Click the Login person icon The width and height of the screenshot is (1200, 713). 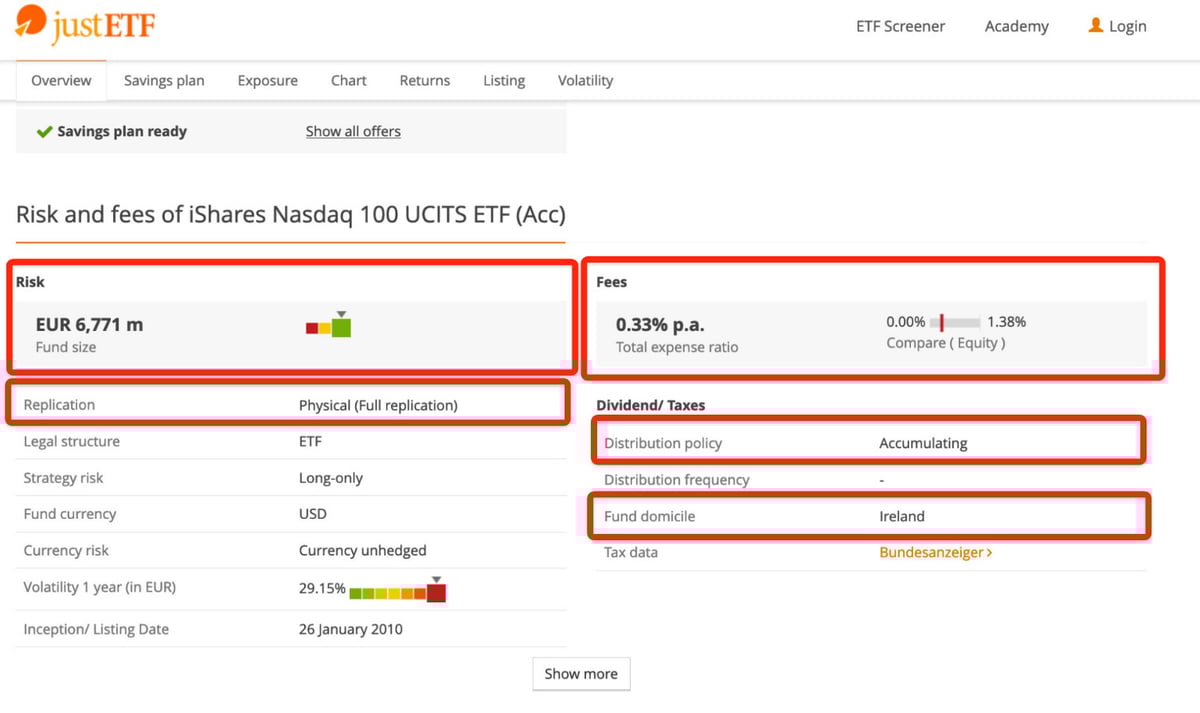(1095, 26)
